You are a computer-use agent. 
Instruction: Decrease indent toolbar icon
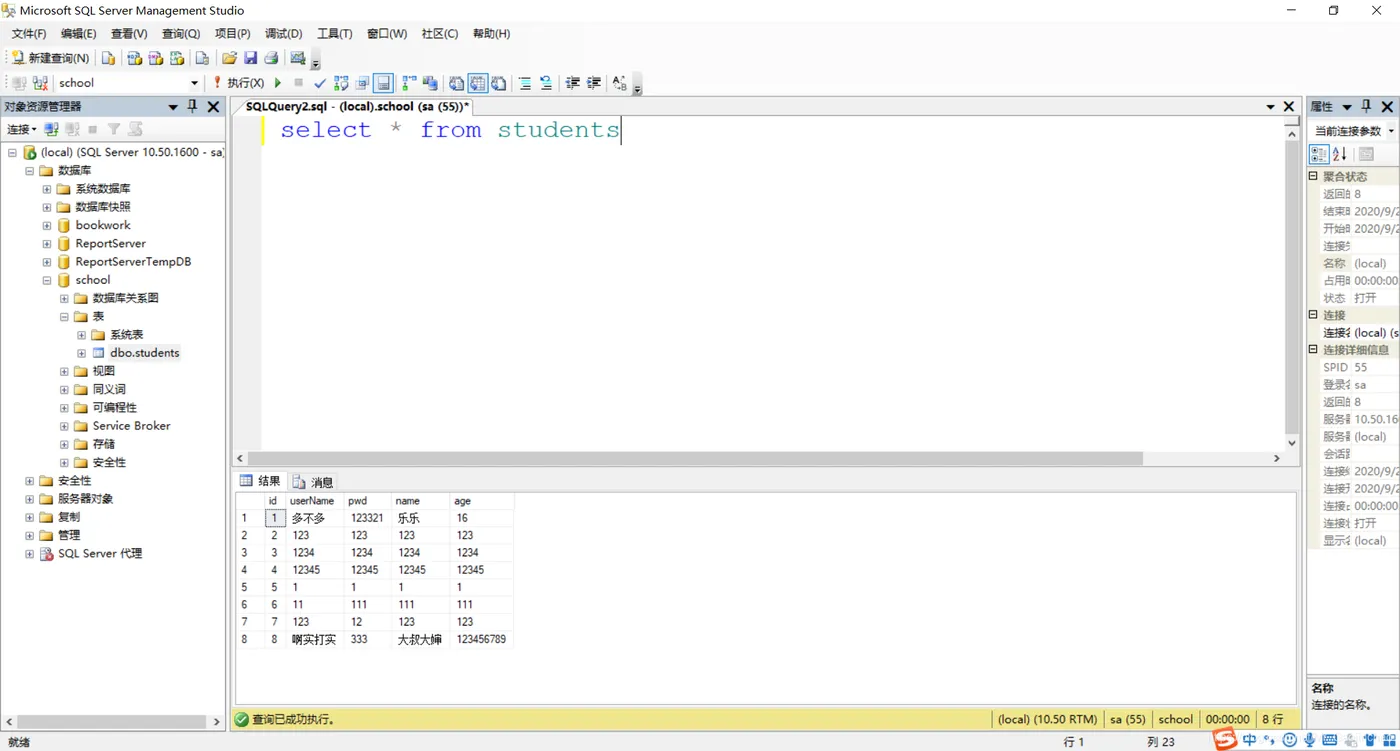coord(573,83)
